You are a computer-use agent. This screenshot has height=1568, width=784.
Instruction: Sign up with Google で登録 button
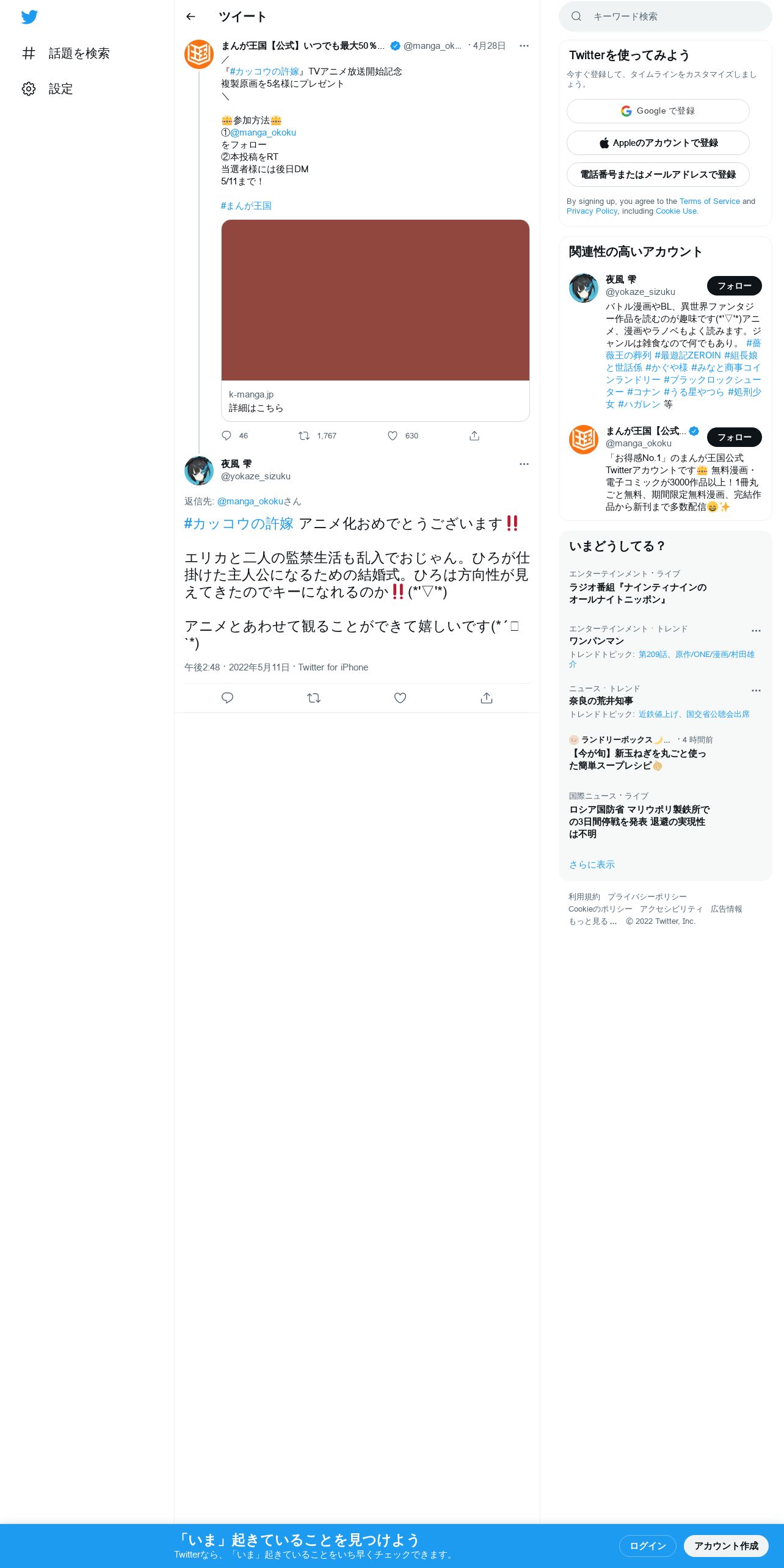[x=658, y=111]
